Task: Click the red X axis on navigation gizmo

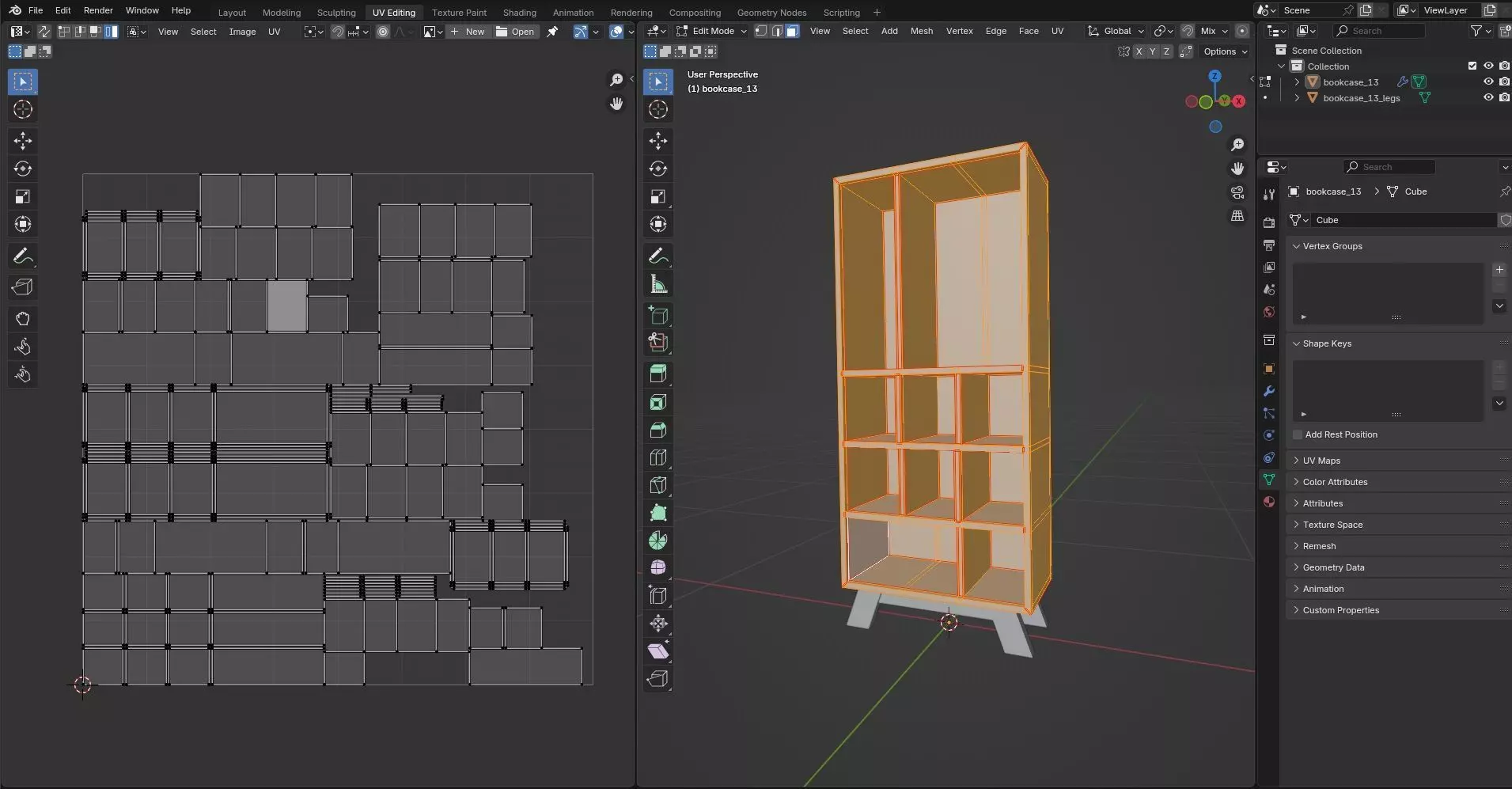Action: pyautogui.click(x=1239, y=101)
